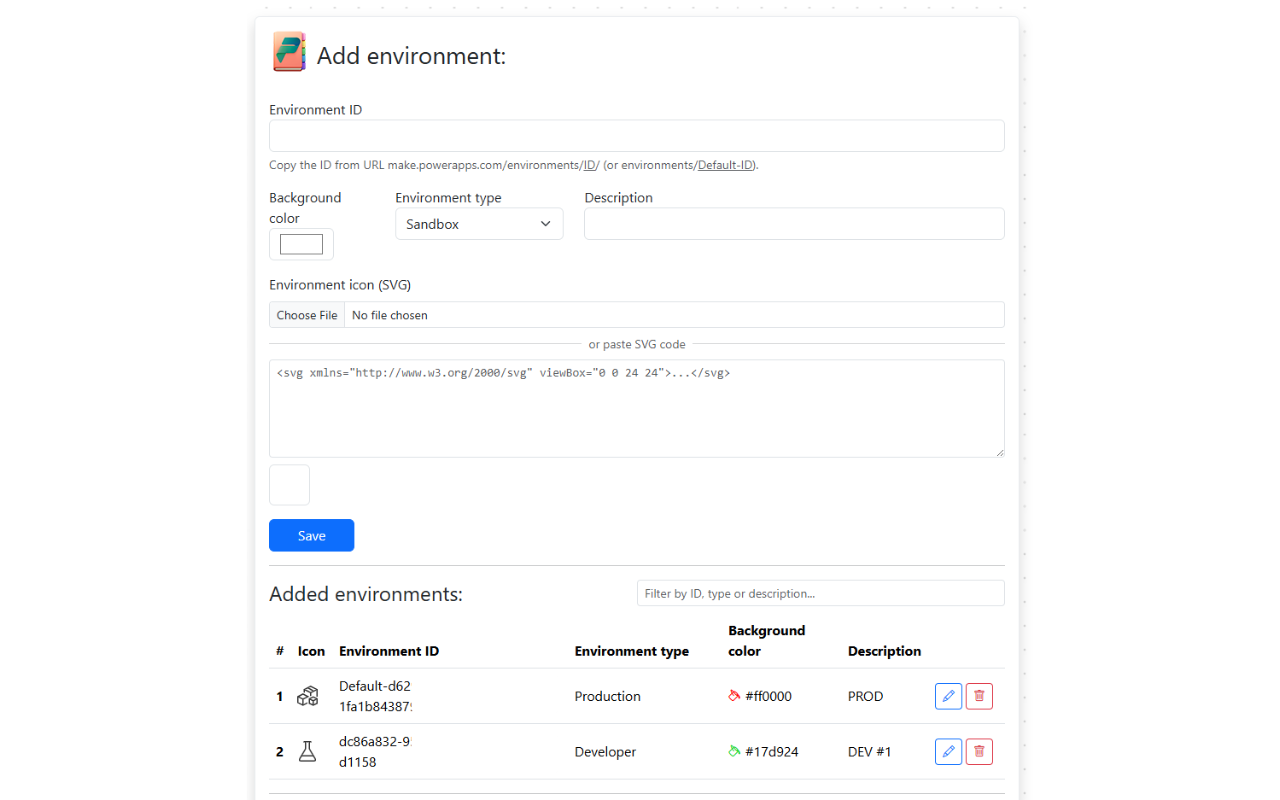This screenshot has width=1280, height=800.
Task: Open the Environment type dropdown showing Sandbox
Action: 479,224
